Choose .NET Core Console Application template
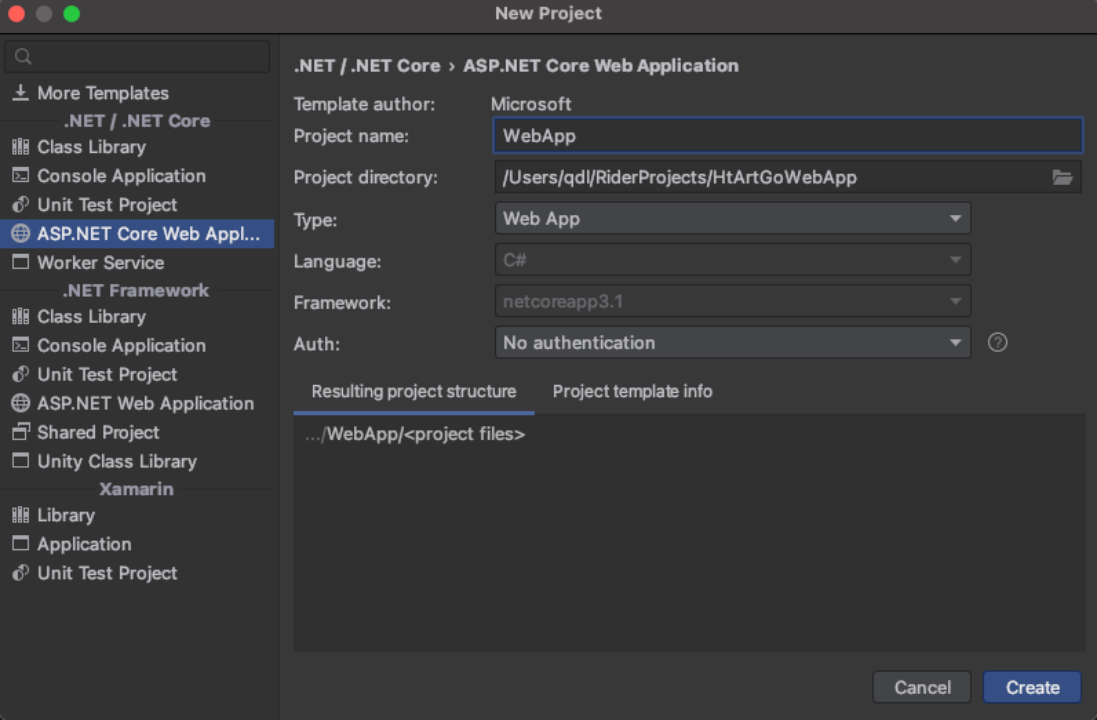Screen dimensions: 1097x720 [x=121, y=176]
